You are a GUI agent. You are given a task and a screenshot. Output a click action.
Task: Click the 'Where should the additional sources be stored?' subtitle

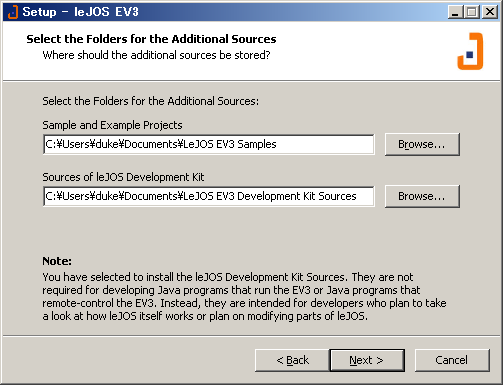pos(156,55)
